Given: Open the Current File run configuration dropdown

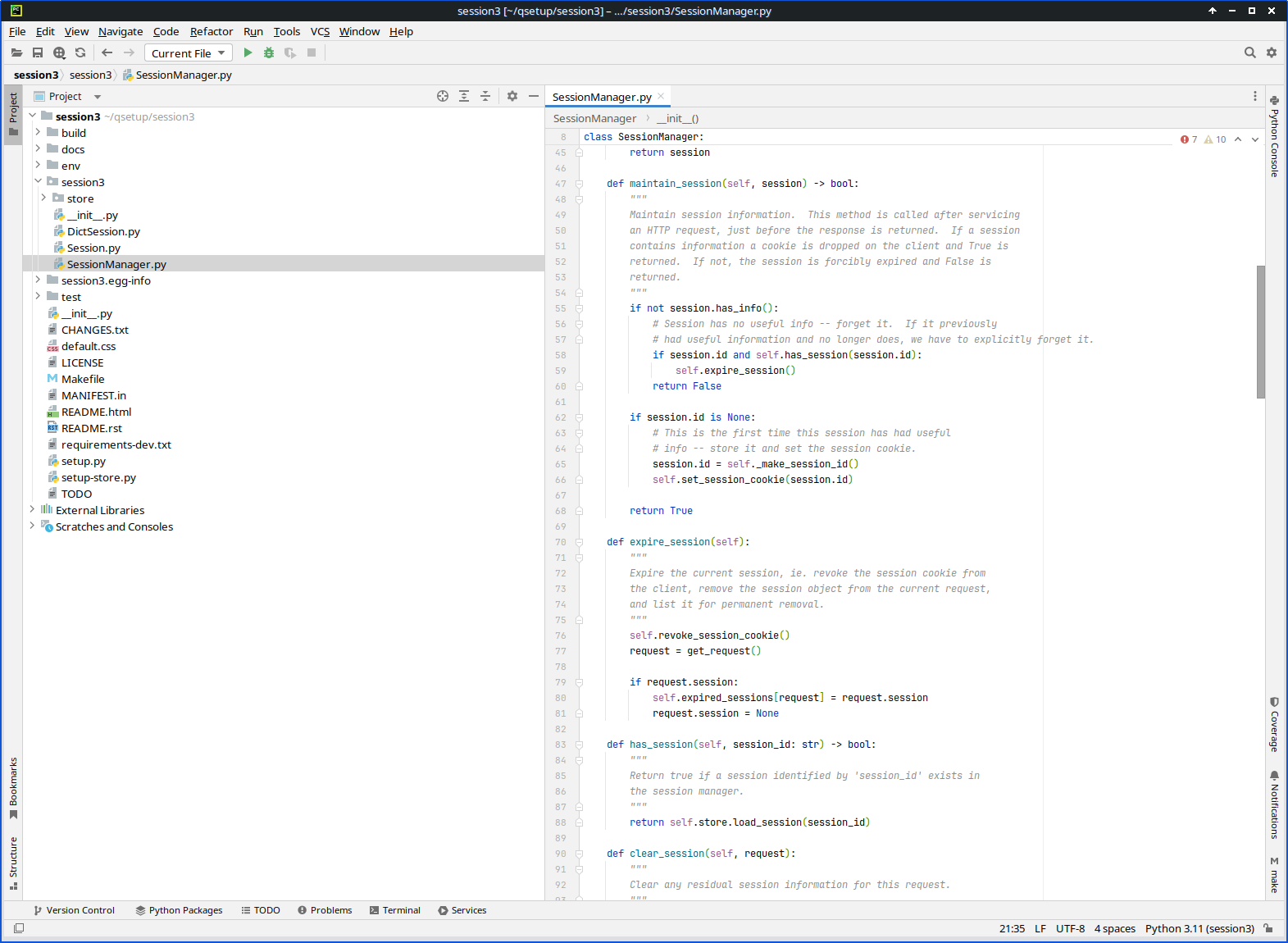Looking at the screenshot, I should 189,52.
